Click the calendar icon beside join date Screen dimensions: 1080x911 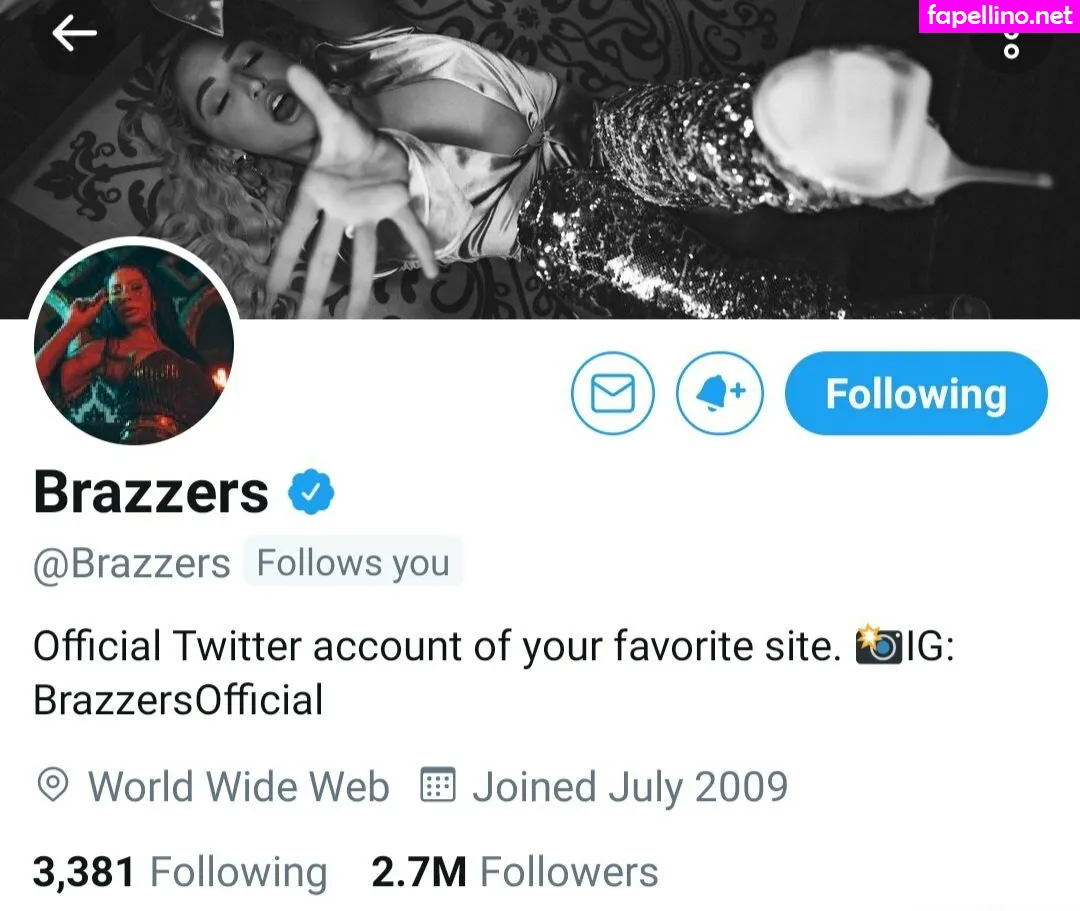pyautogui.click(x=437, y=785)
